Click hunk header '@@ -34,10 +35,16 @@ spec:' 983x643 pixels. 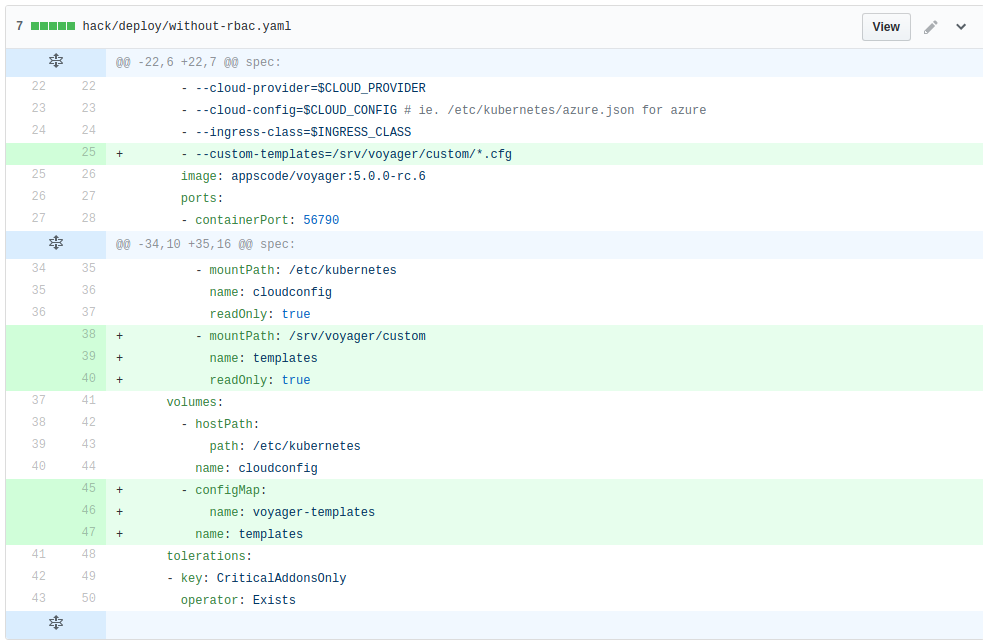pyautogui.click(x=206, y=244)
